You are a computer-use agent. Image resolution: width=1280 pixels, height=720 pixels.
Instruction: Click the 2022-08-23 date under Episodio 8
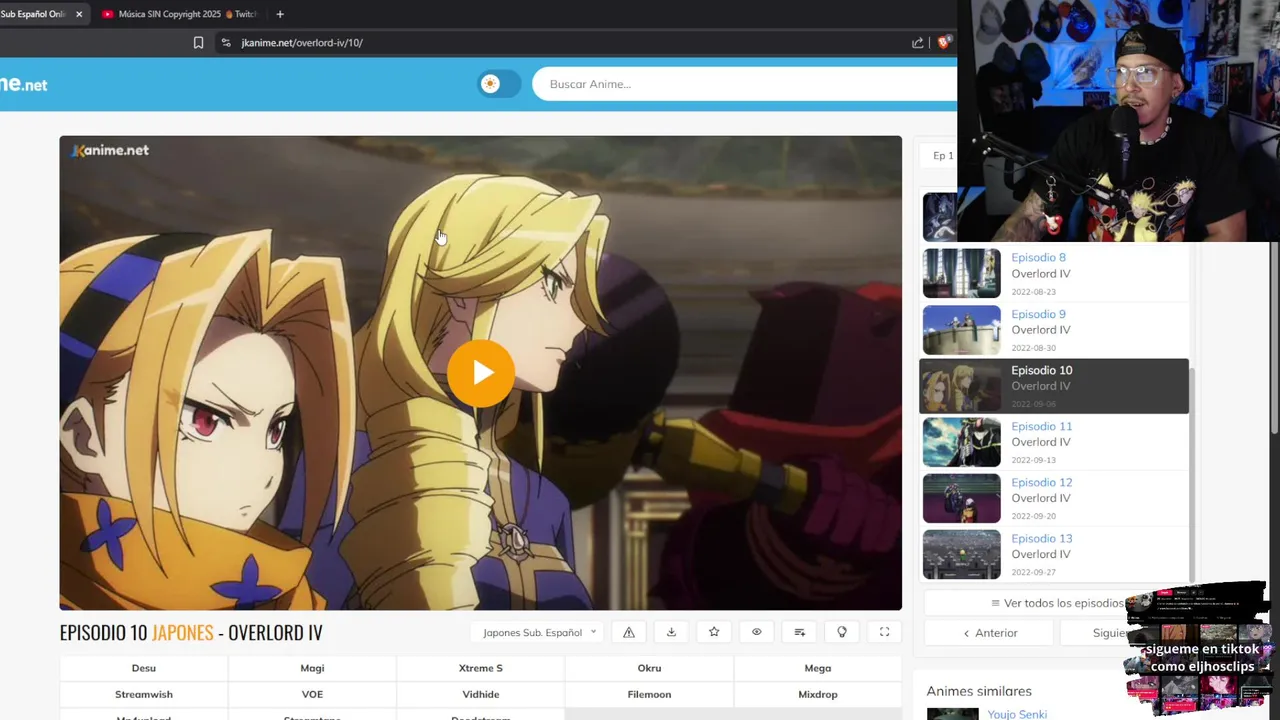[x=1033, y=292]
